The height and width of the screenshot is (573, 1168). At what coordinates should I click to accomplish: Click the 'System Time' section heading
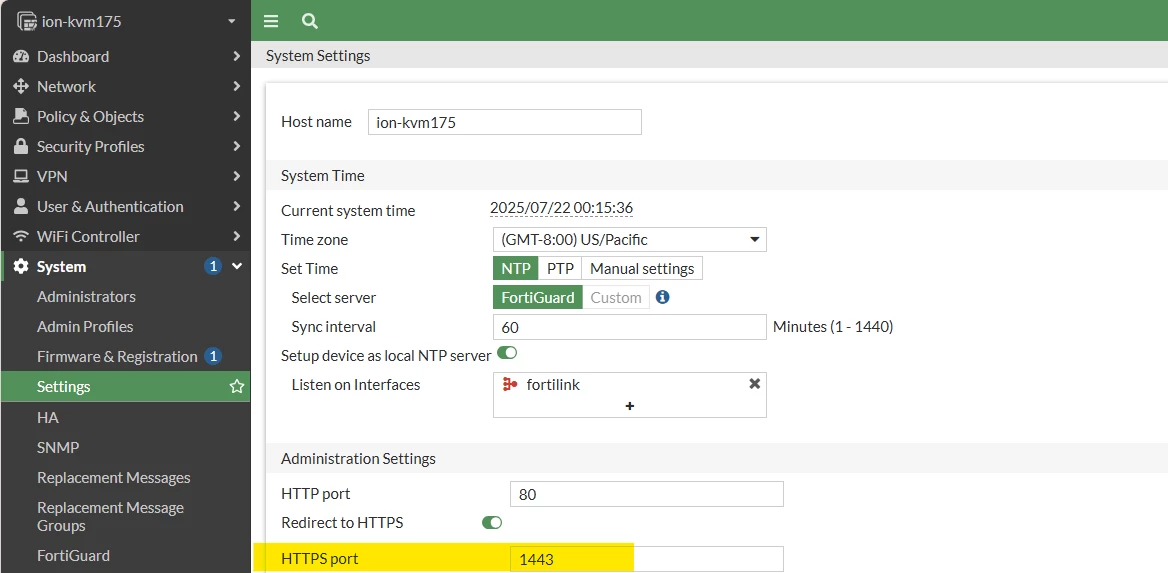point(323,176)
